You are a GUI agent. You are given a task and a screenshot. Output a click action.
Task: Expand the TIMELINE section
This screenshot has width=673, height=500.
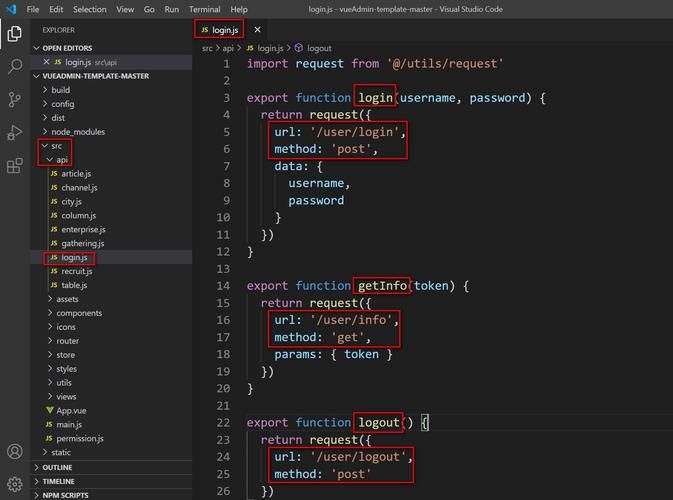pyautogui.click(x=58, y=481)
